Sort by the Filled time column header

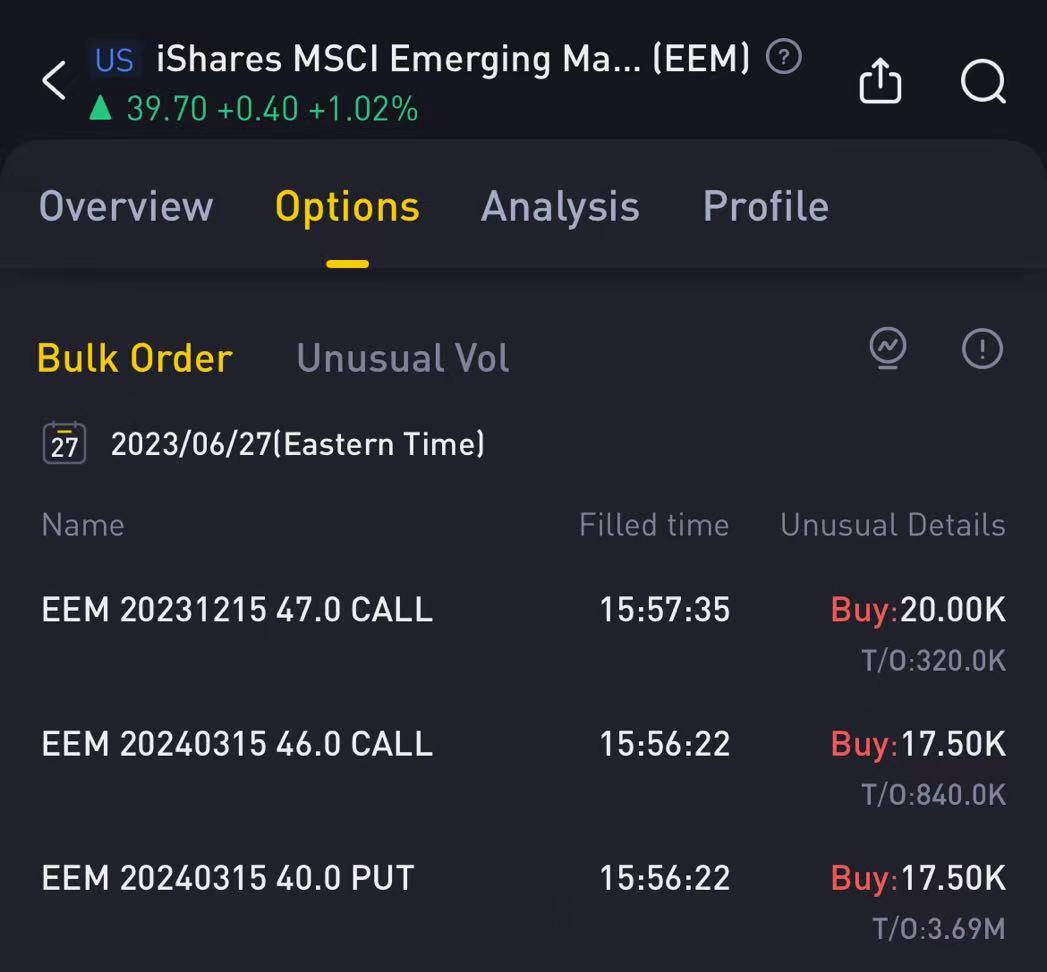654,525
